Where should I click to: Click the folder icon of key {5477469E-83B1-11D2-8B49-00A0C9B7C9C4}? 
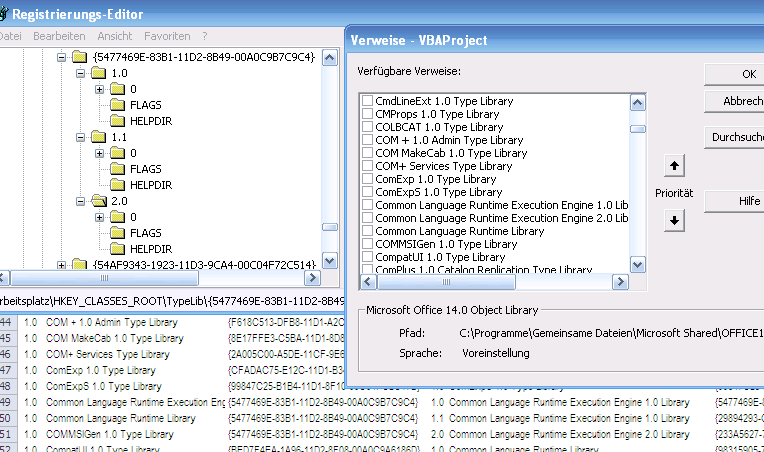[79, 57]
